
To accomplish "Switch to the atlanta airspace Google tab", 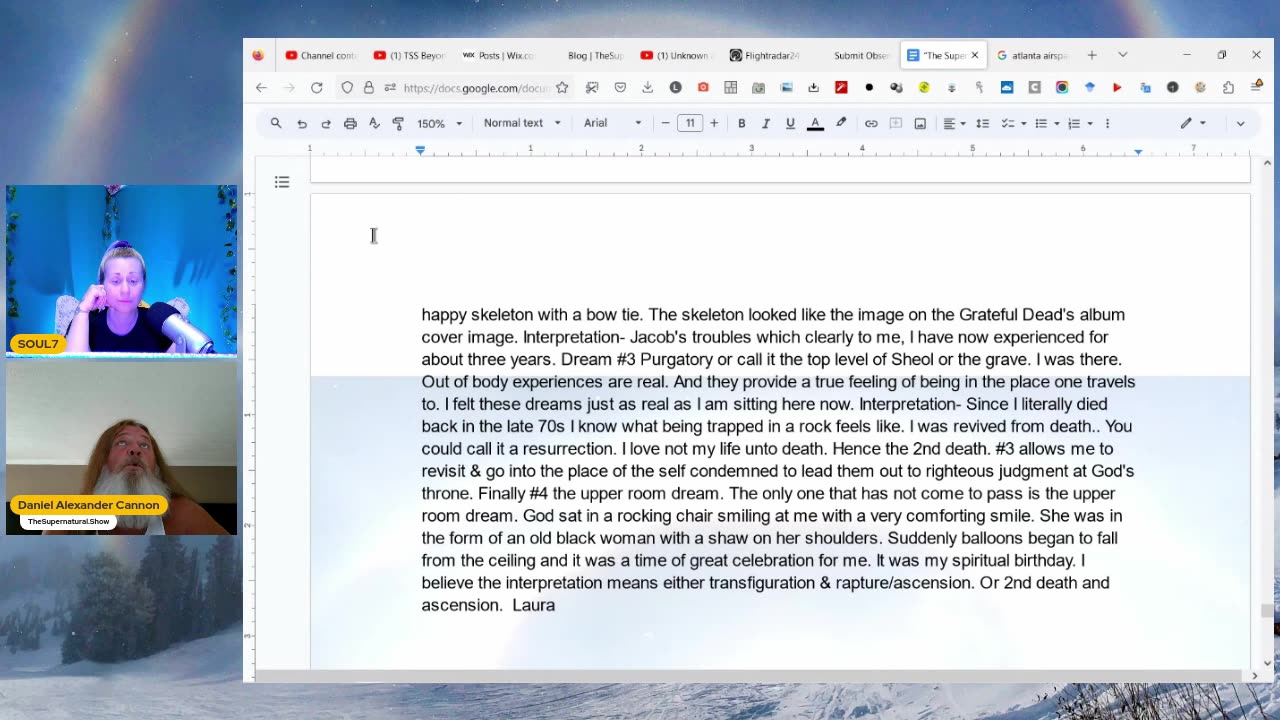I will point(1033,55).
